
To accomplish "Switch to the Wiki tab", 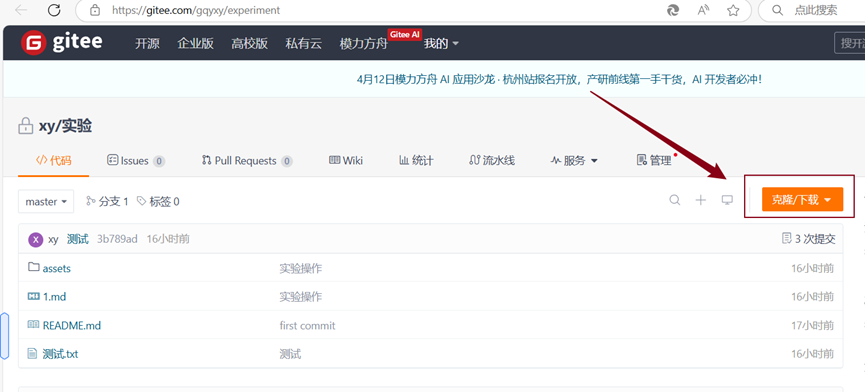I will point(346,161).
